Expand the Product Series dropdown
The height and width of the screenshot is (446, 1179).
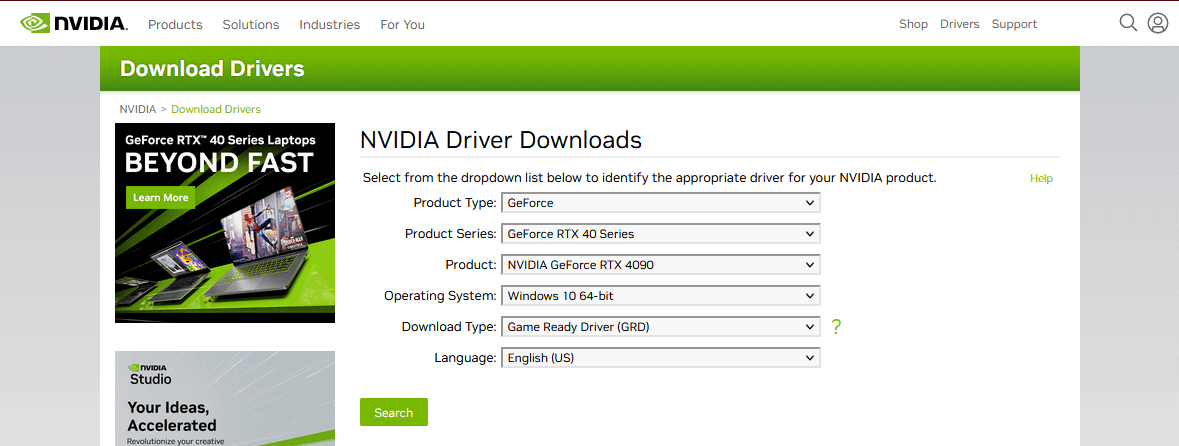[x=660, y=234]
